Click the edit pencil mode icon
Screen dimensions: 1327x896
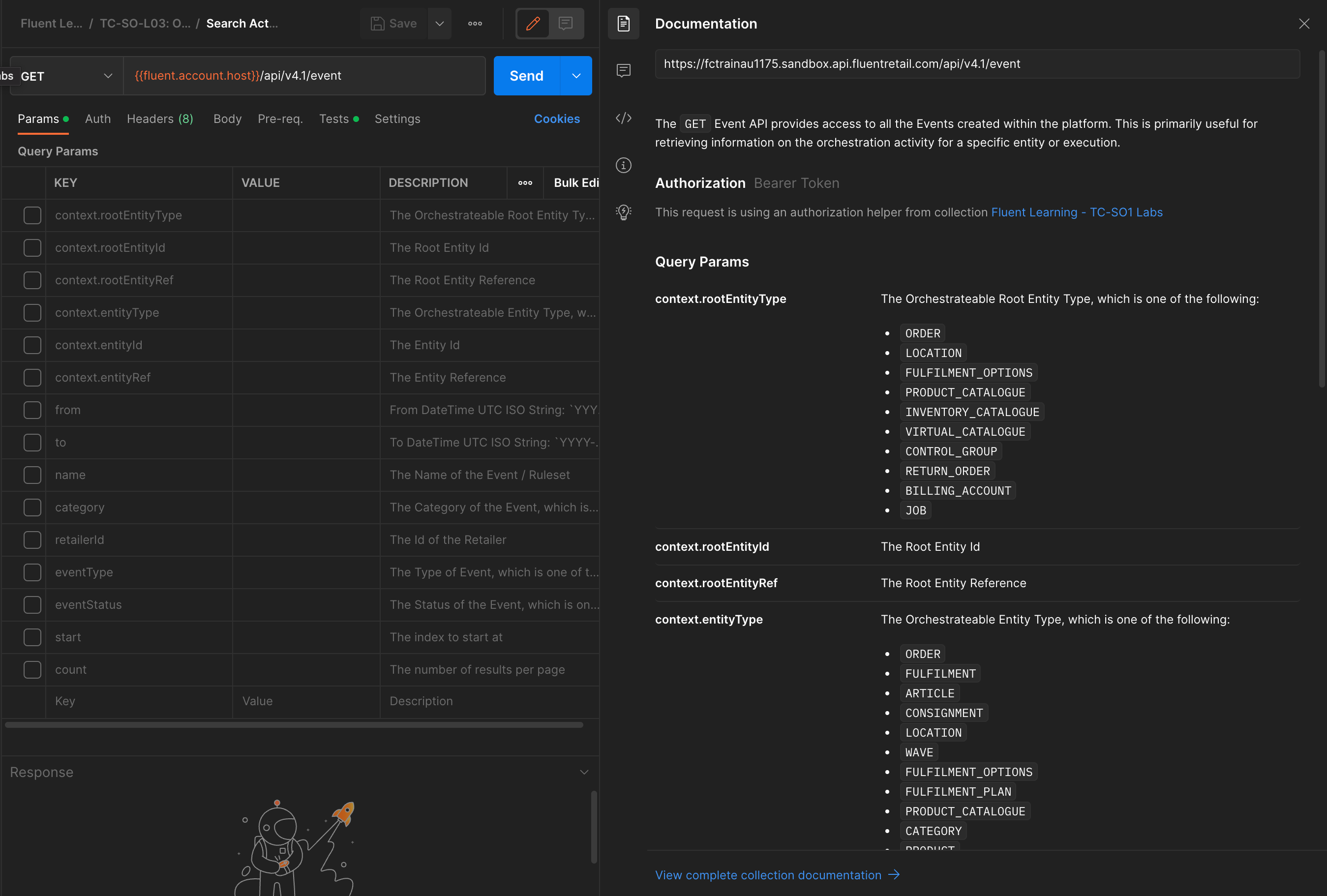pos(532,24)
